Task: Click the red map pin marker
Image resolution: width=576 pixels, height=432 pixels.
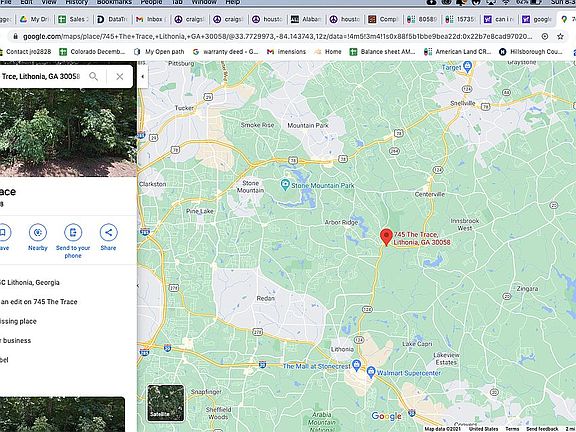Action: pyautogui.click(x=386, y=237)
